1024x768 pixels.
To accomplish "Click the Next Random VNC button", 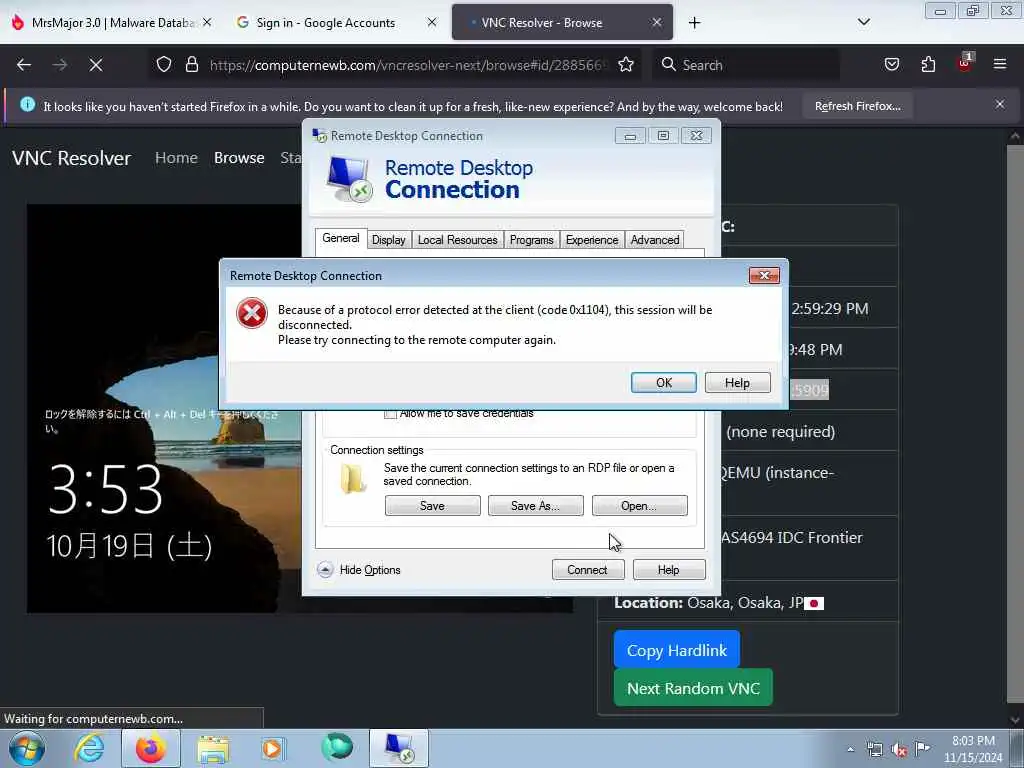I will (693, 688).
